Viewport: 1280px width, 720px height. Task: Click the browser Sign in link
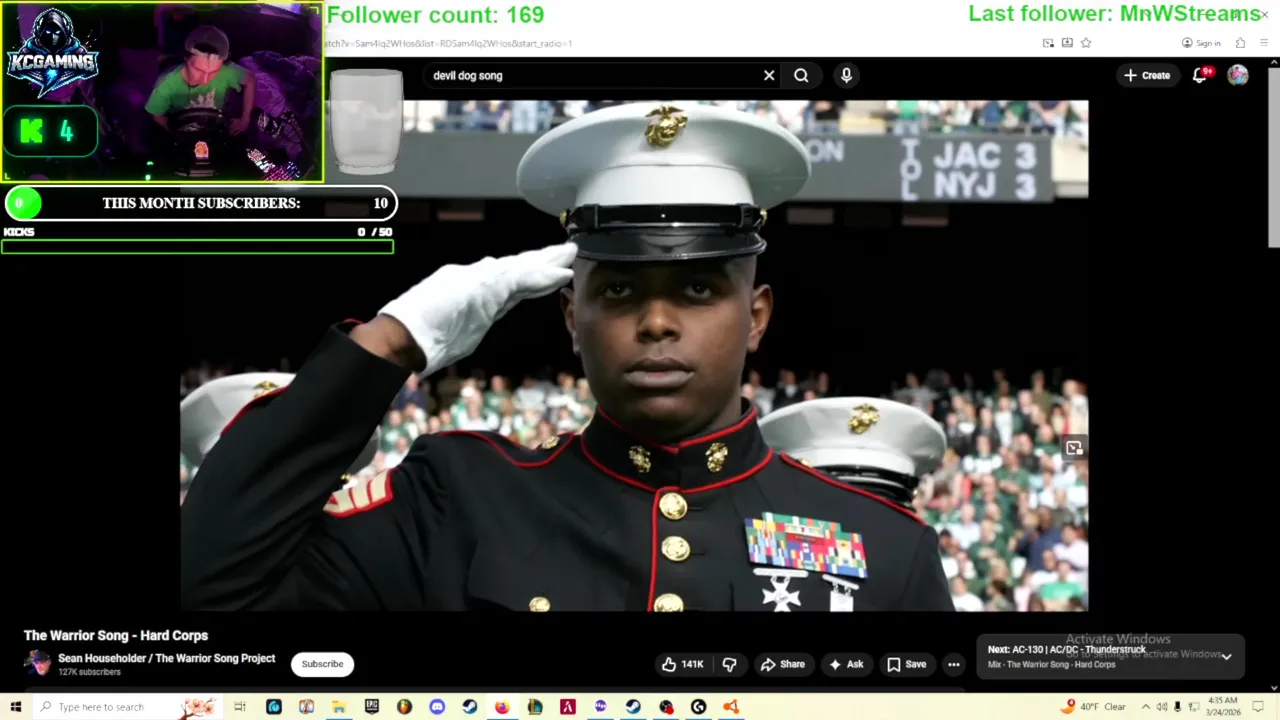coord(1201,43)
